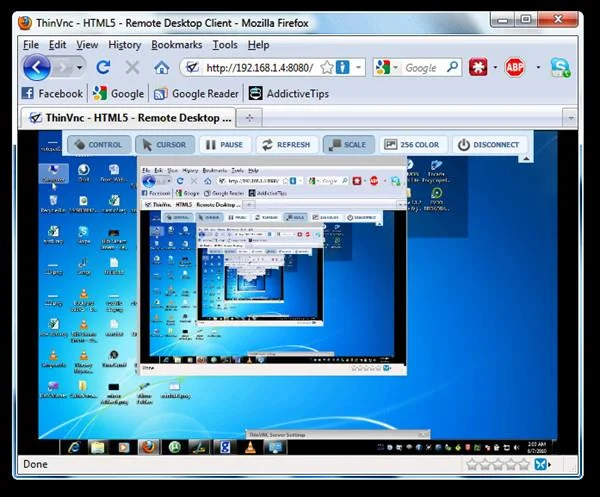Open the green uTorrent icon in remote taskbar
Screen dimensions: 600x497
click(174, 447)
